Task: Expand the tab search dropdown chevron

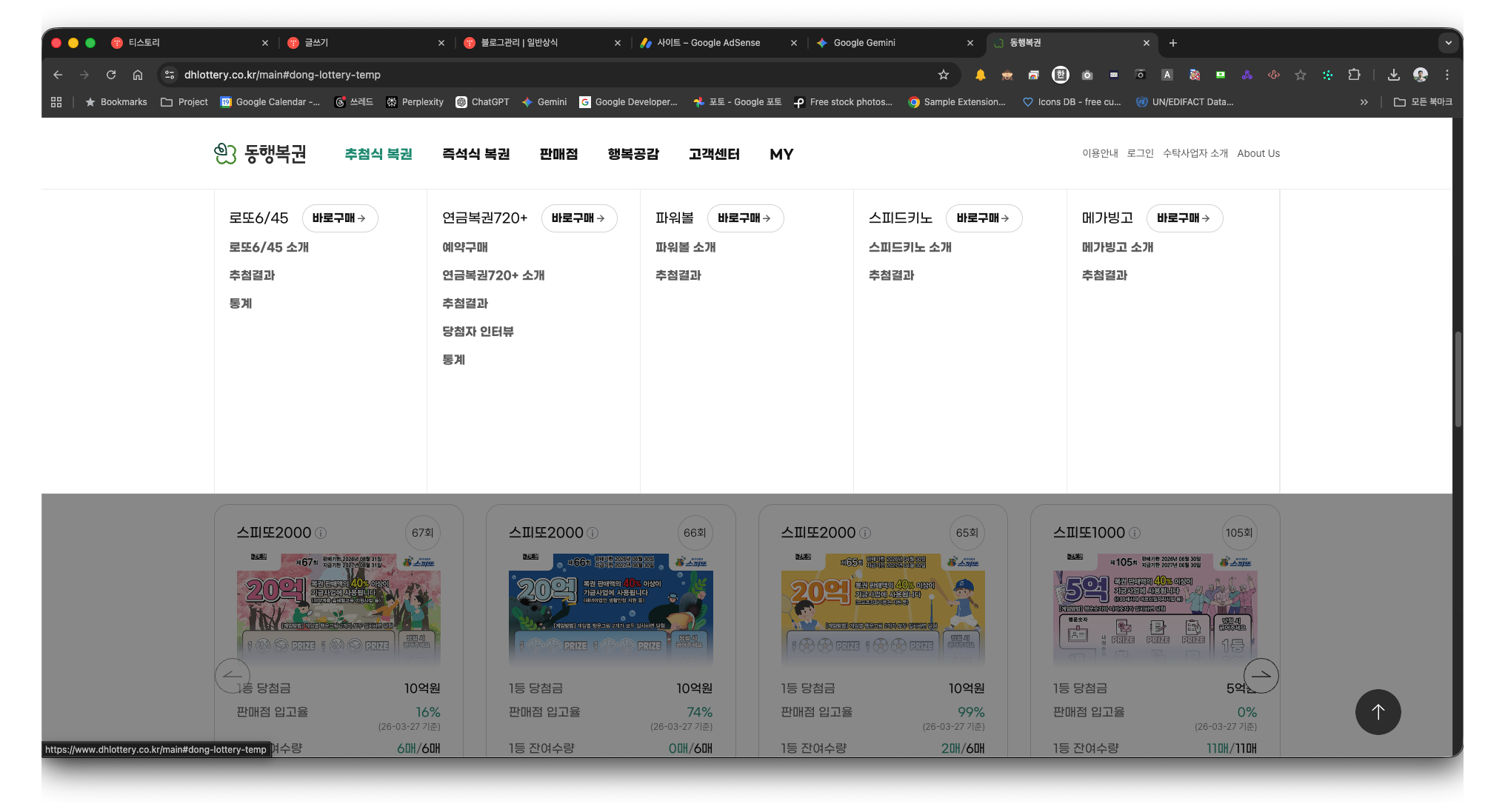Action: (1449, 43)
